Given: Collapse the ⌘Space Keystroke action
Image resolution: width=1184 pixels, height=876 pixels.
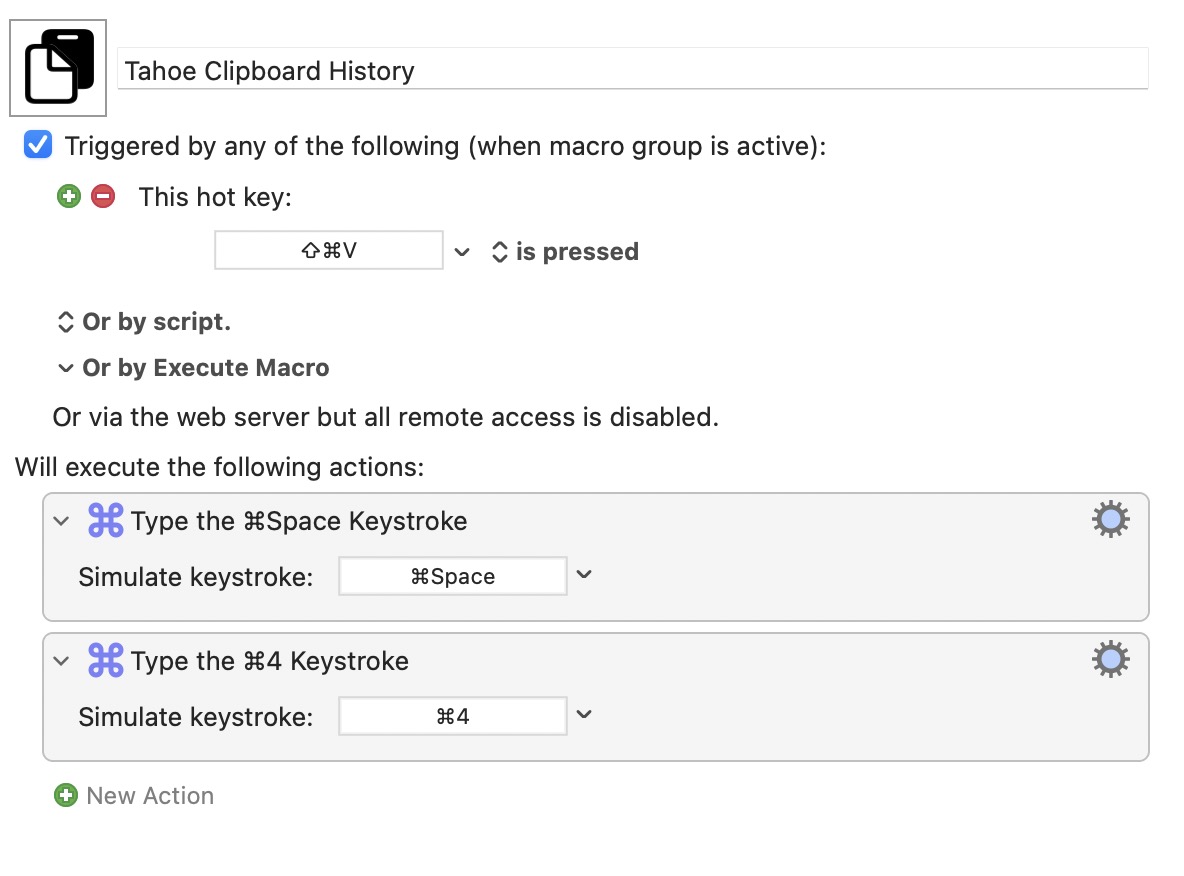Looking at the screenshot, I should (x=62, y=521).
